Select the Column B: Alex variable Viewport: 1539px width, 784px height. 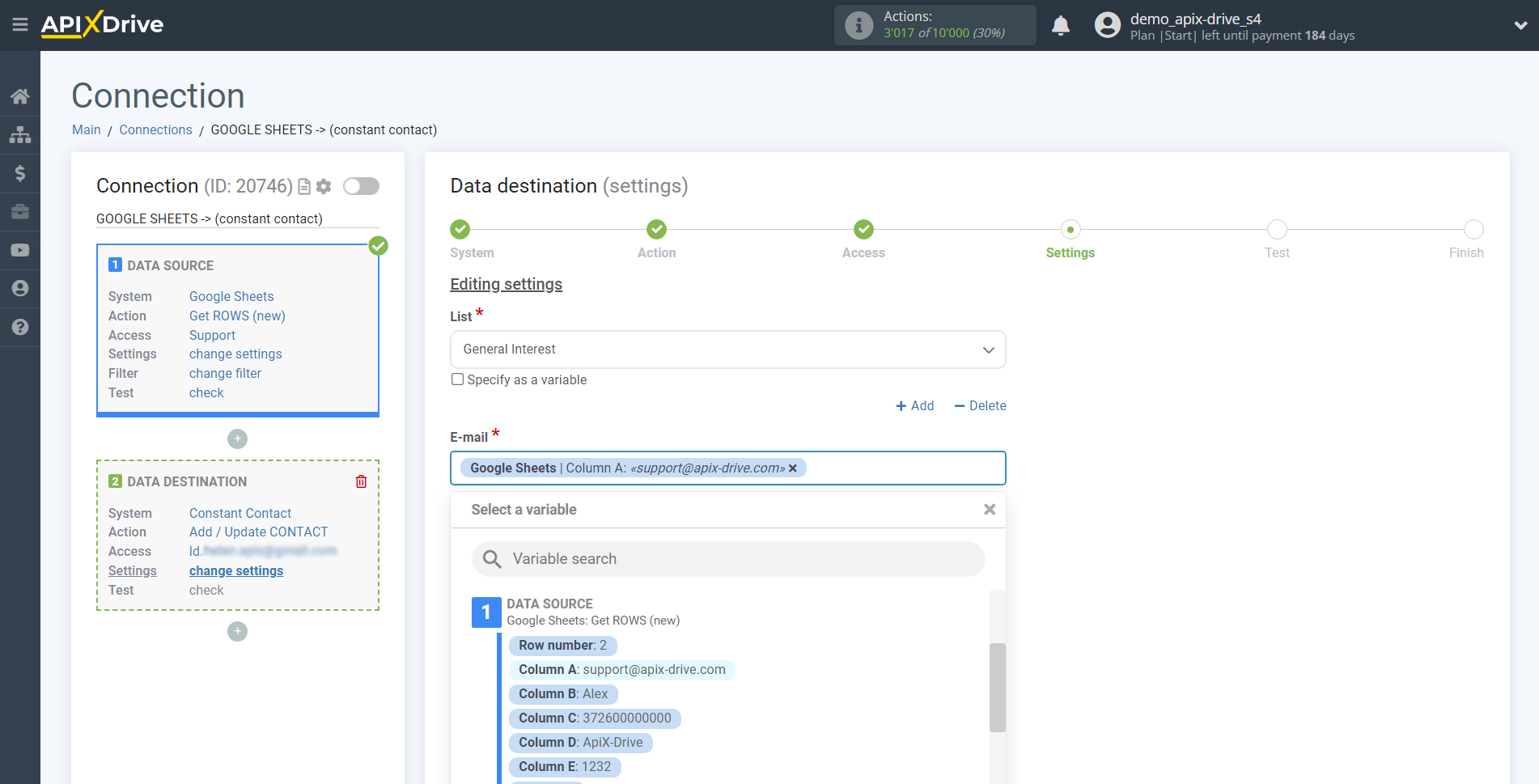(563, 694)
